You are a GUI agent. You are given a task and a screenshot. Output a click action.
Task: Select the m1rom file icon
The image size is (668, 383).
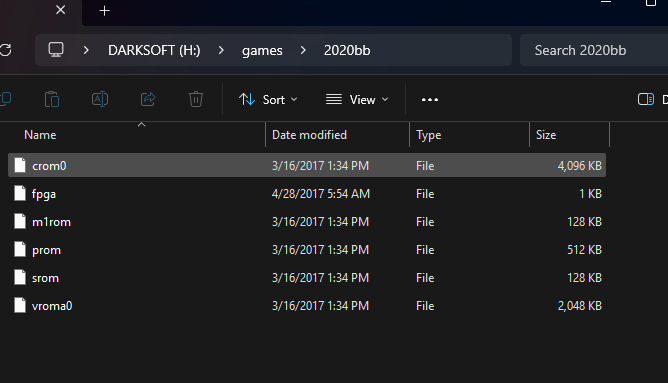click(x=20, y=222)
